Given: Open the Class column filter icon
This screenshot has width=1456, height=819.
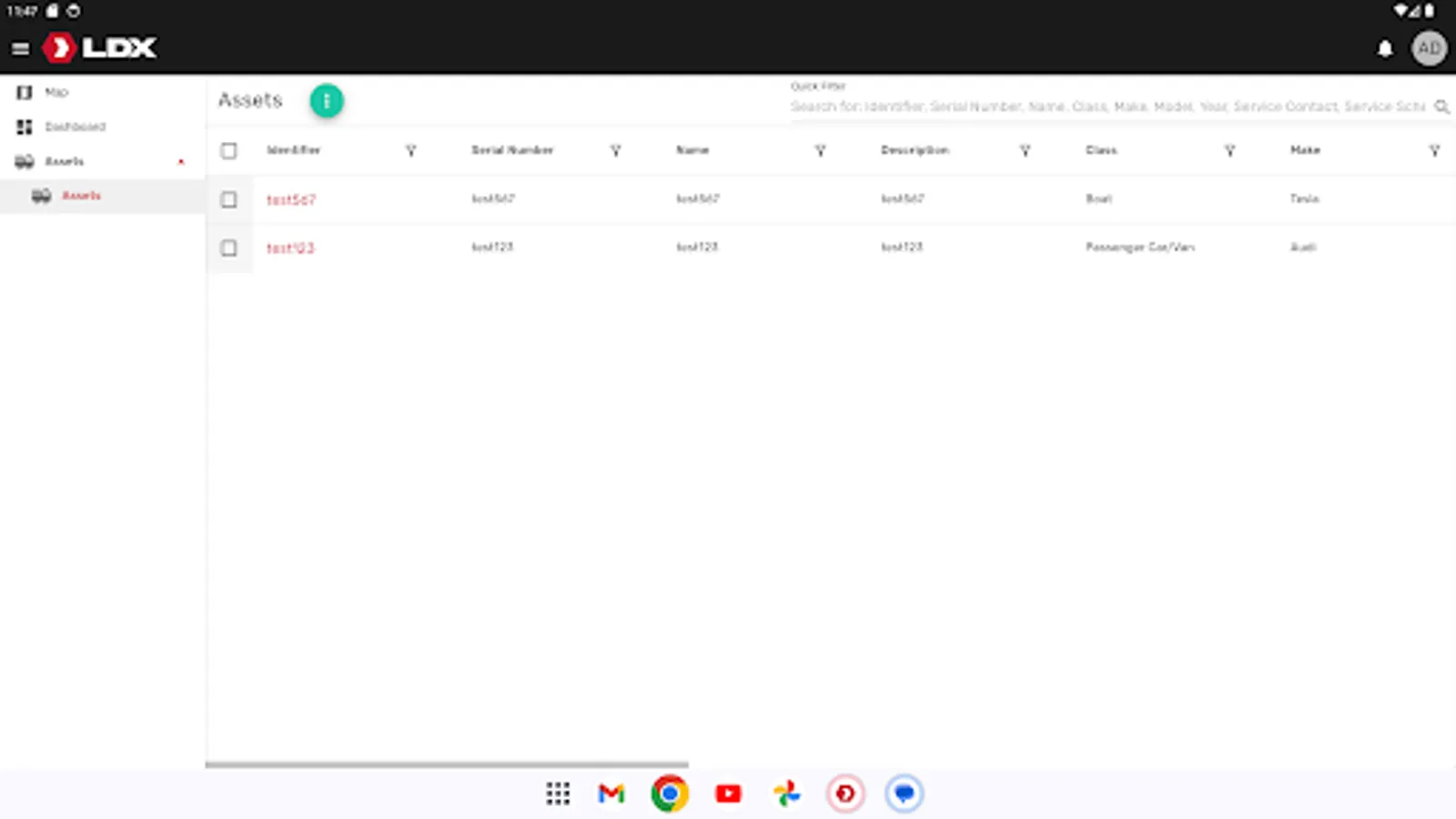Looking at the screenshot, I should (1230, 150).
